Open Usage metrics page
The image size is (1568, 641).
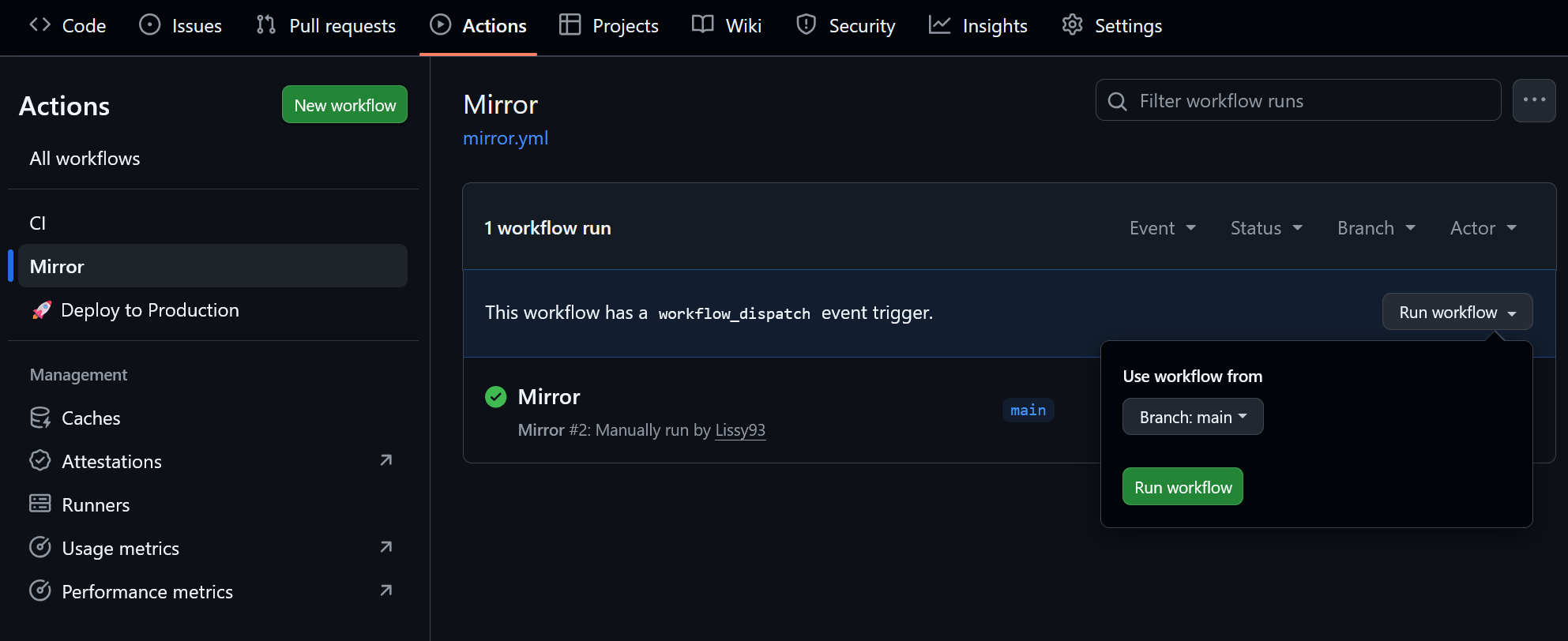120,548
